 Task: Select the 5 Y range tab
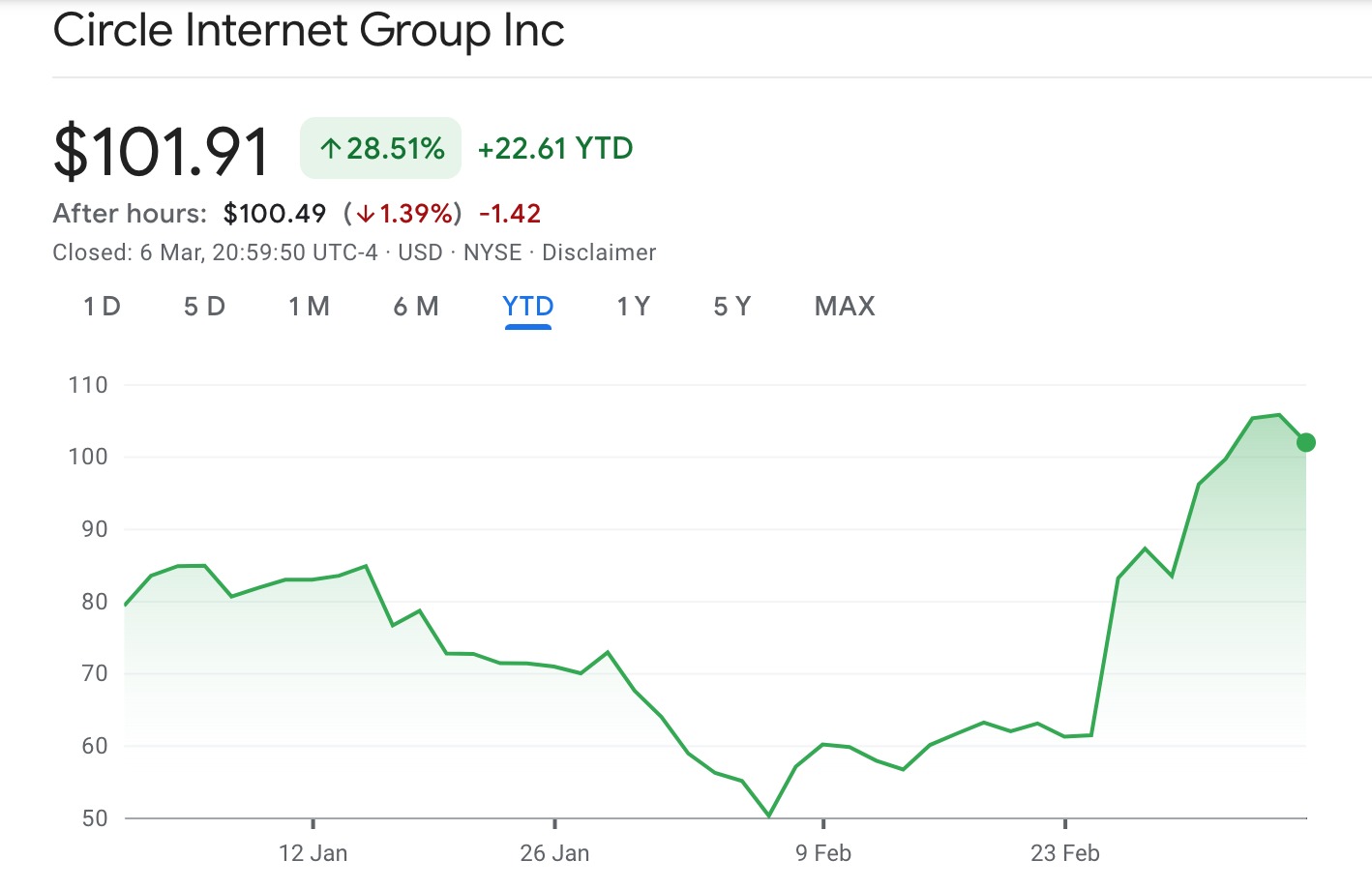732,307
